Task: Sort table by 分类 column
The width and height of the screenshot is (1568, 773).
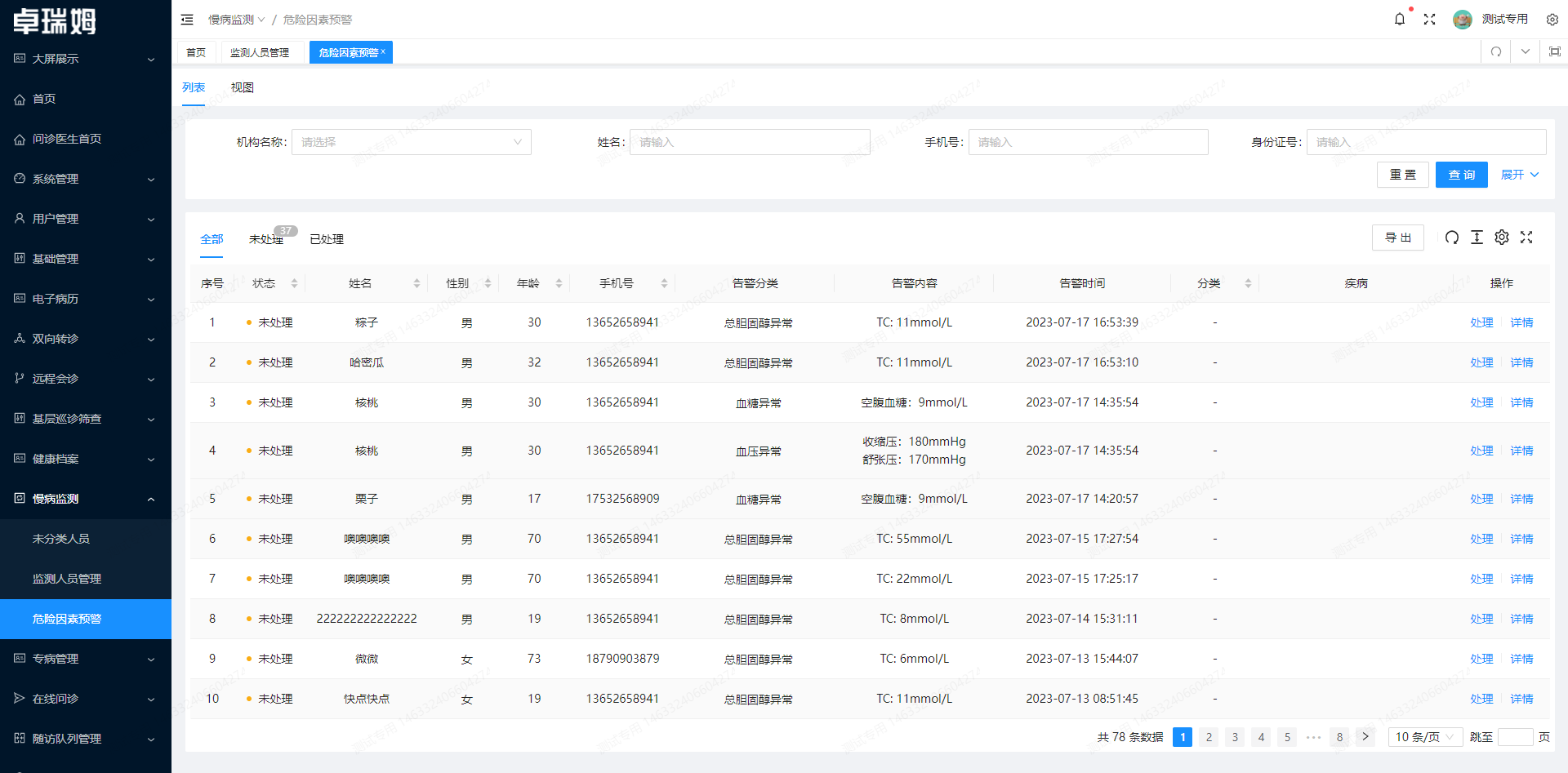Action: pos(1248,283)
